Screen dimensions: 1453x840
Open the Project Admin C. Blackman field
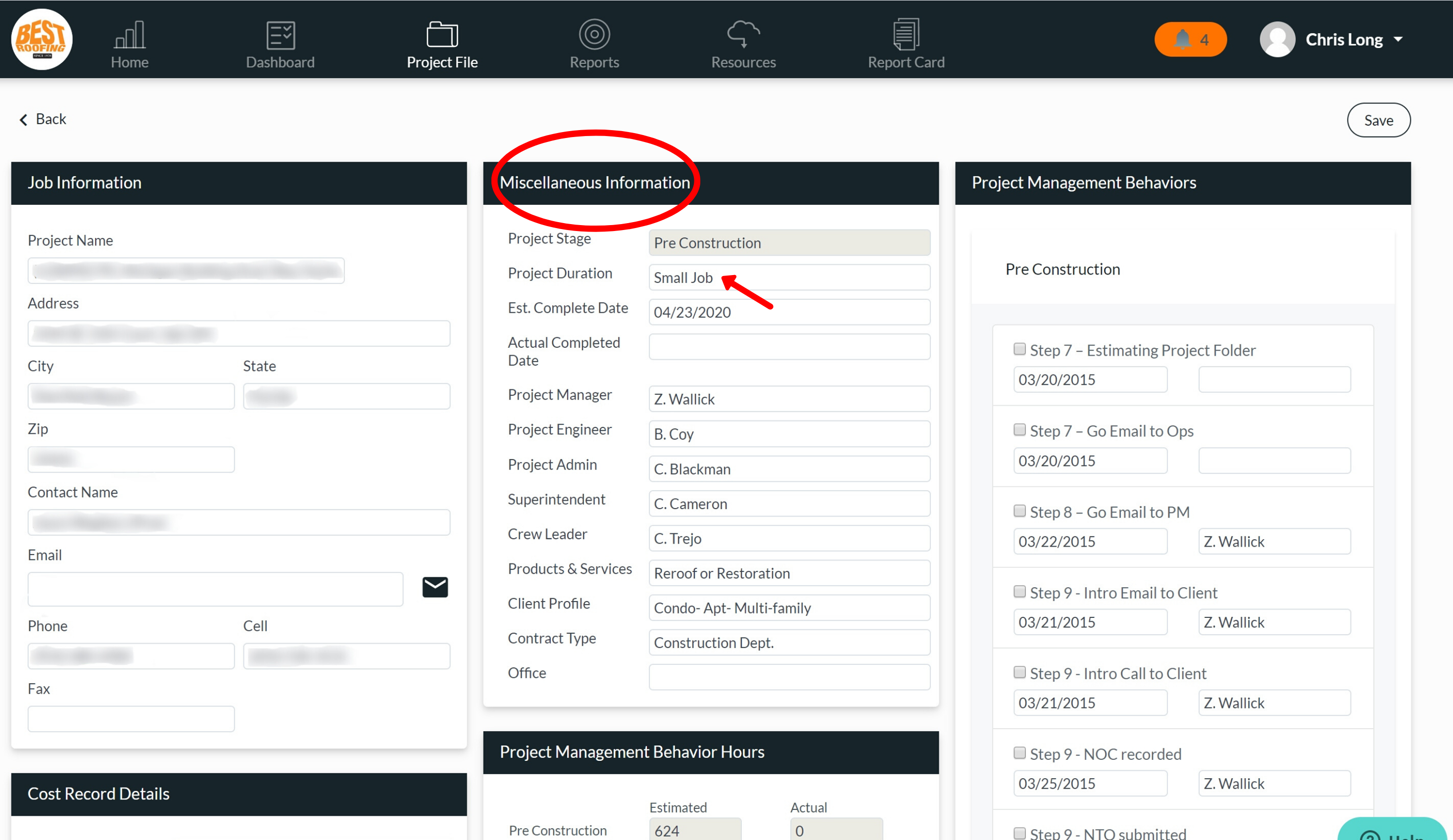coord(789,468)
